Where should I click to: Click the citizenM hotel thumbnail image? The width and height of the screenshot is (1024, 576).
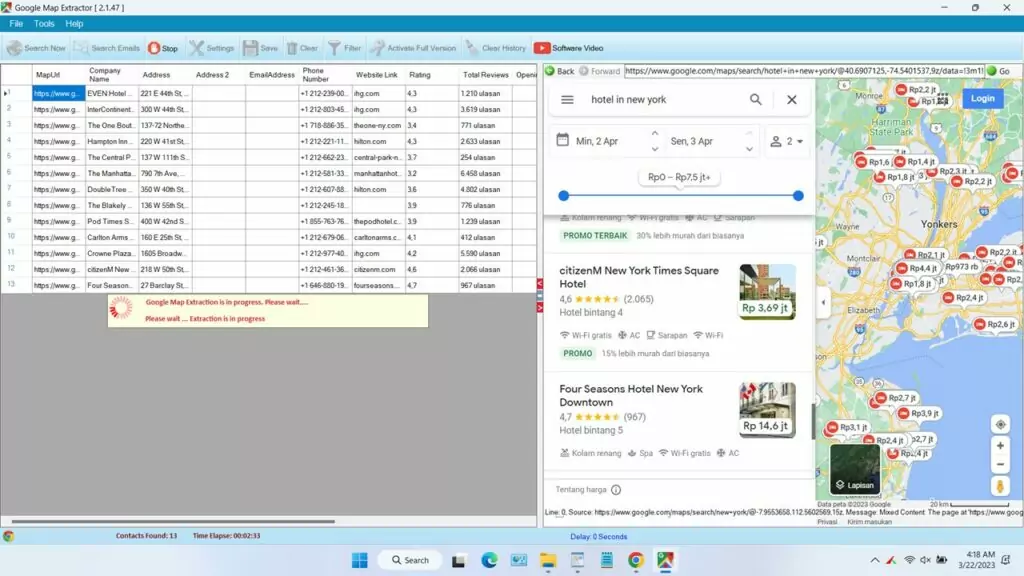tap(767, 291)
